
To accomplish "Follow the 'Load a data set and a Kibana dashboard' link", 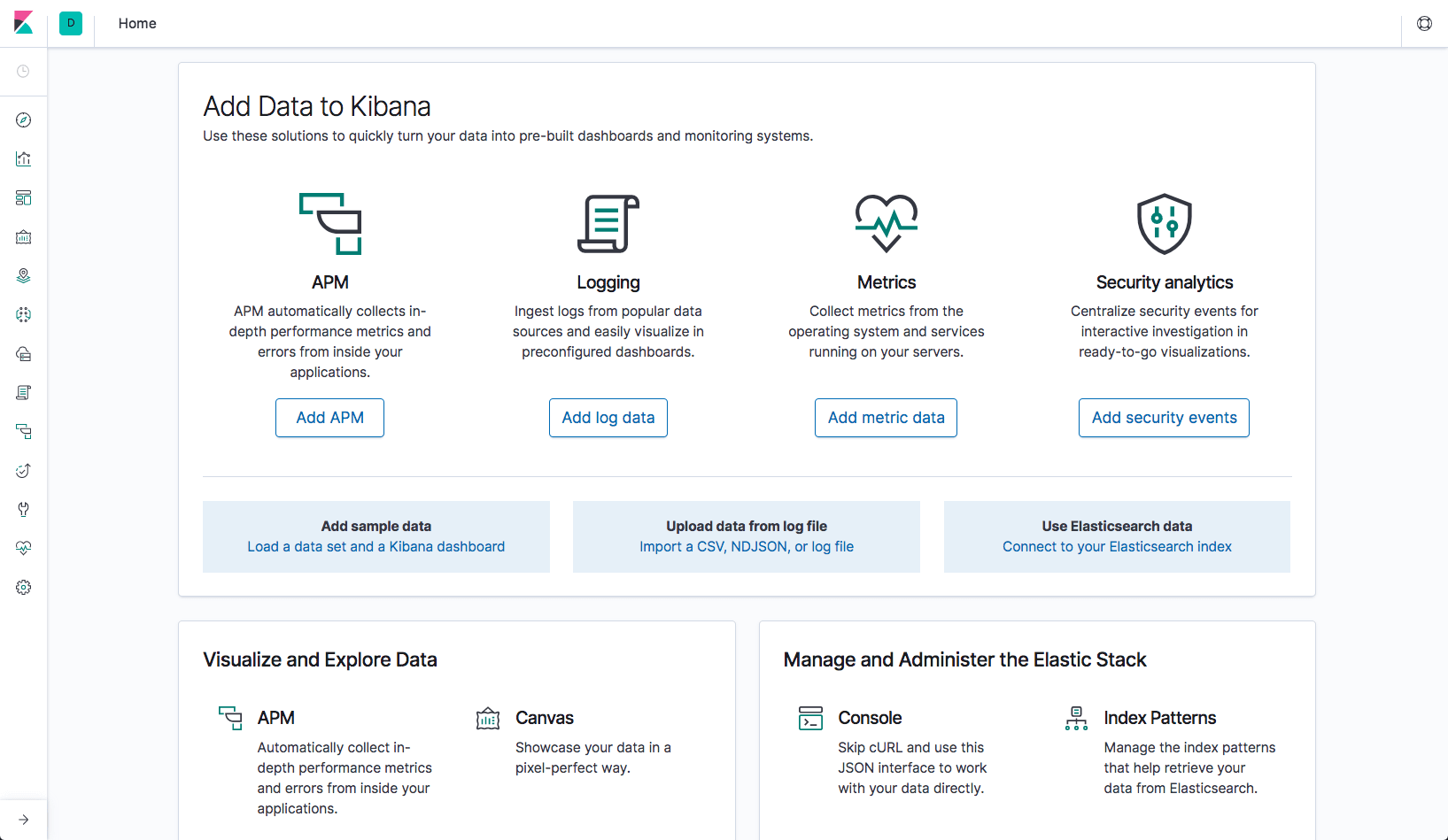I will (376, 547).
